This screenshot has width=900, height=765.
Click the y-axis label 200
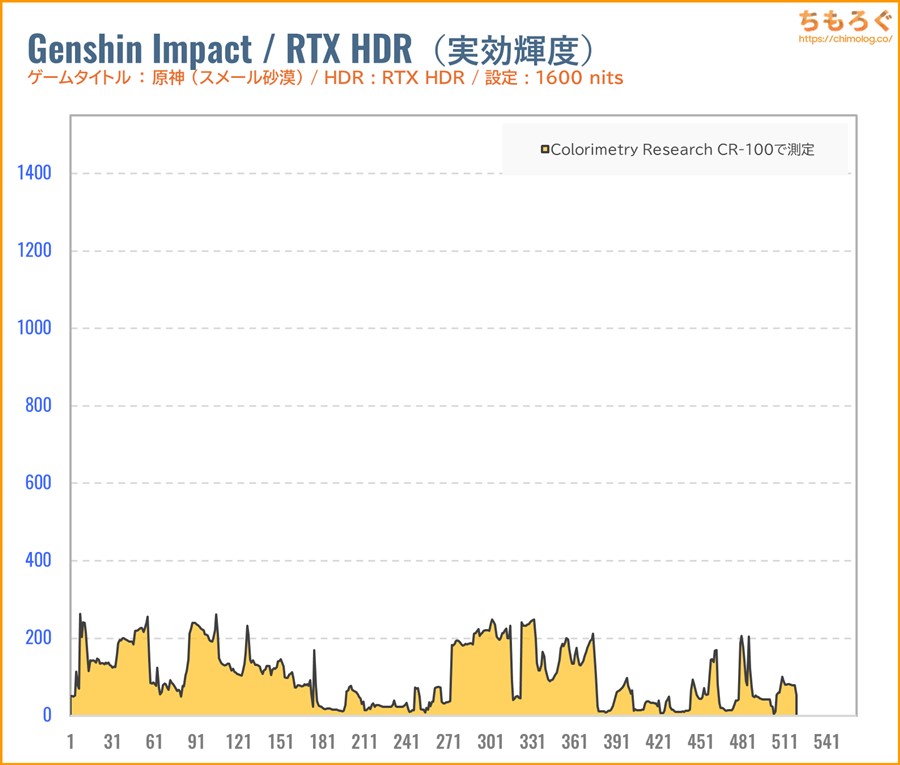38,638
